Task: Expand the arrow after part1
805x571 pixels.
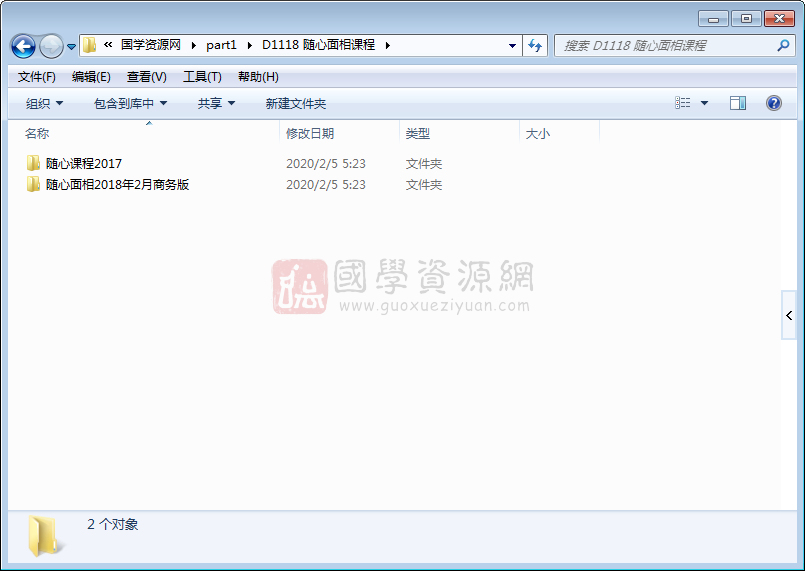Action: (250, 45)
